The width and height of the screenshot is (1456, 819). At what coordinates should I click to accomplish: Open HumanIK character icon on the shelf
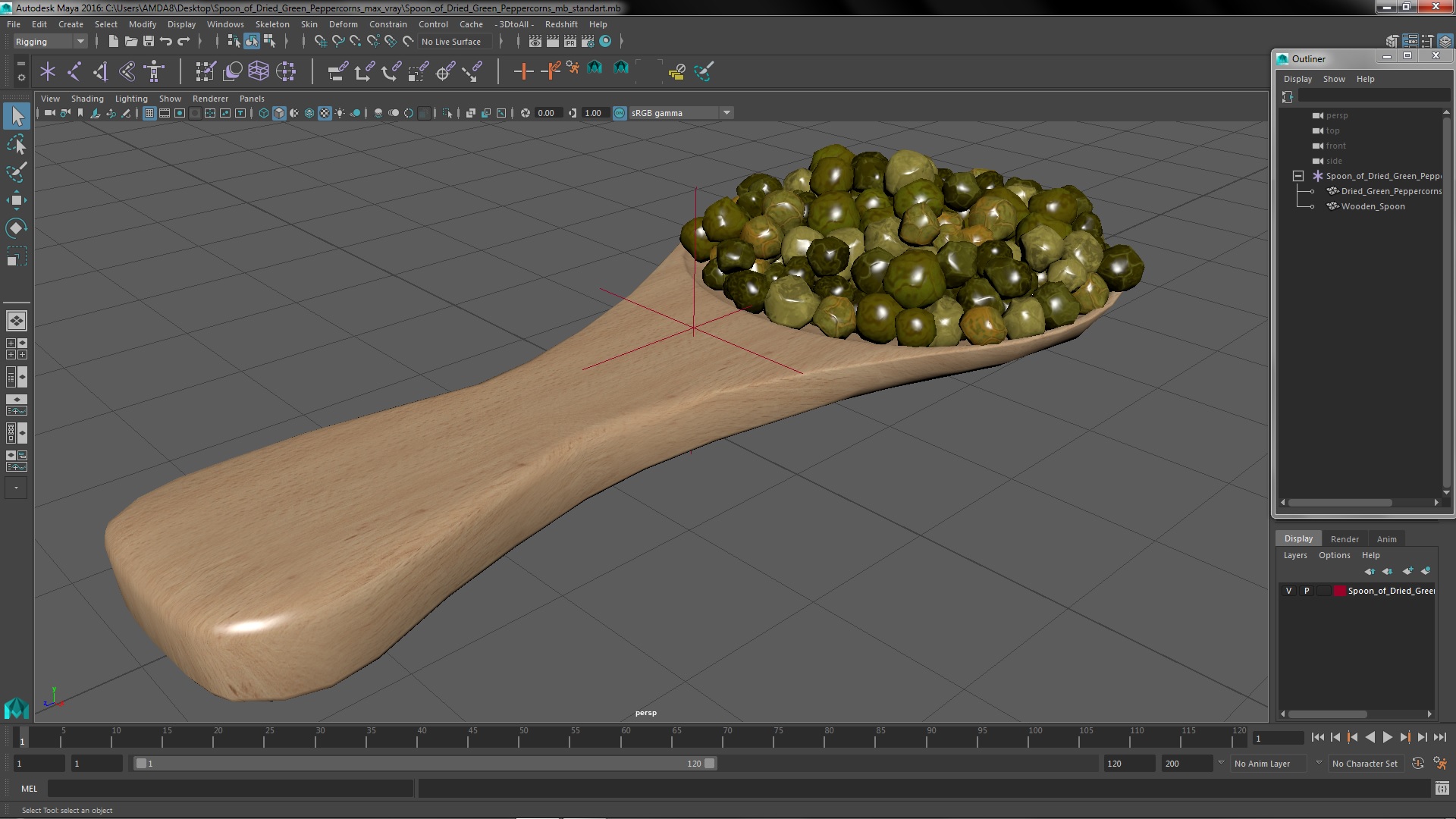[154, 72]
